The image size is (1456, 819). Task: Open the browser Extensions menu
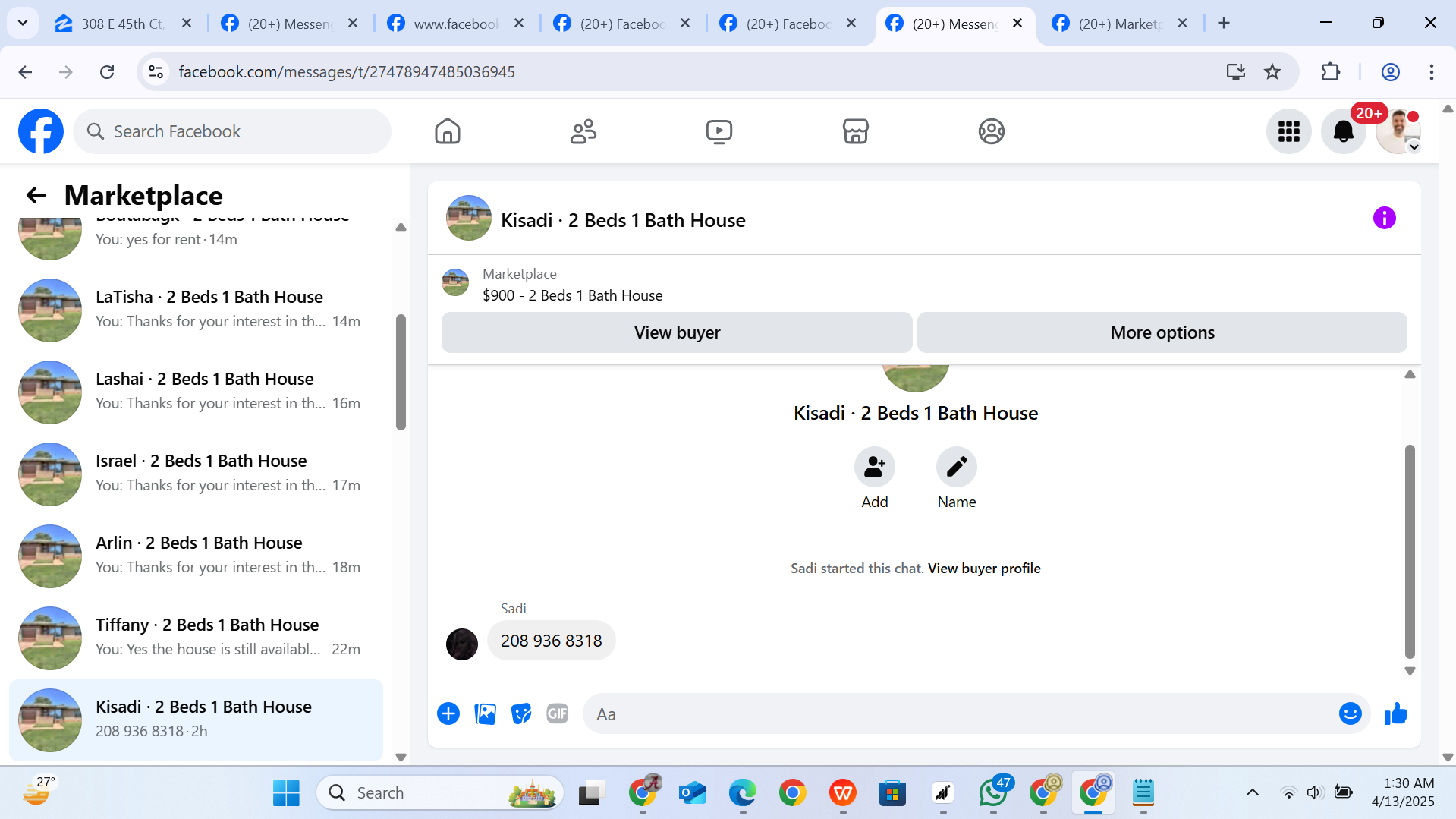[1331, 72]
